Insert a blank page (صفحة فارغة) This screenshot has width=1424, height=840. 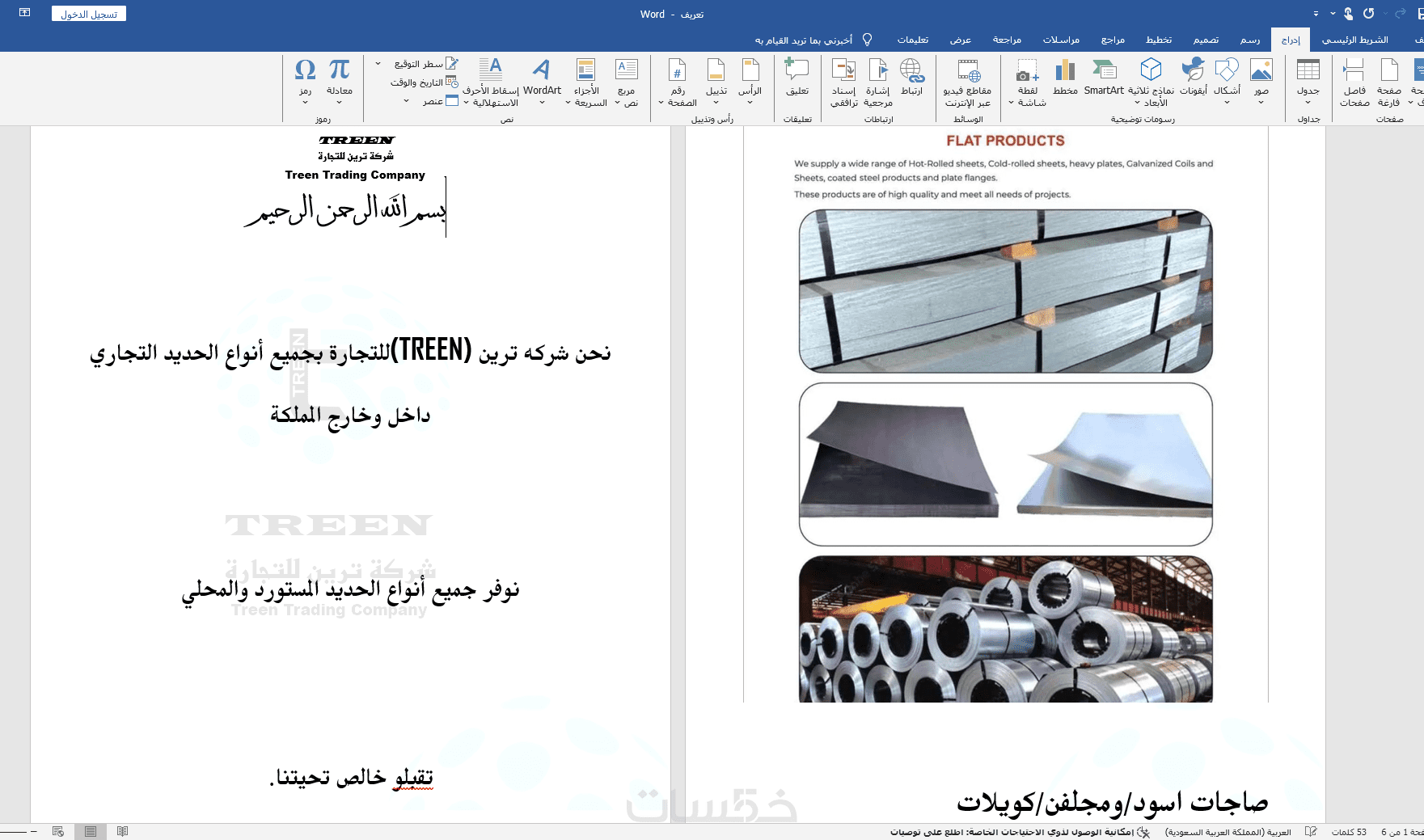pyautogui.click(x=1389, y=82)
